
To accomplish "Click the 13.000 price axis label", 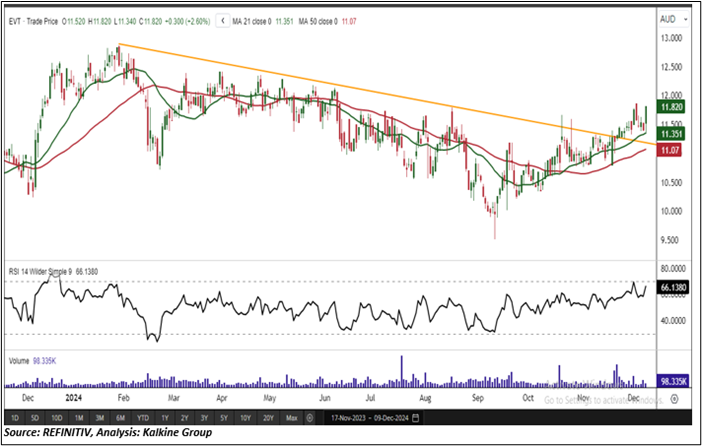I will (x=671, y=38).
